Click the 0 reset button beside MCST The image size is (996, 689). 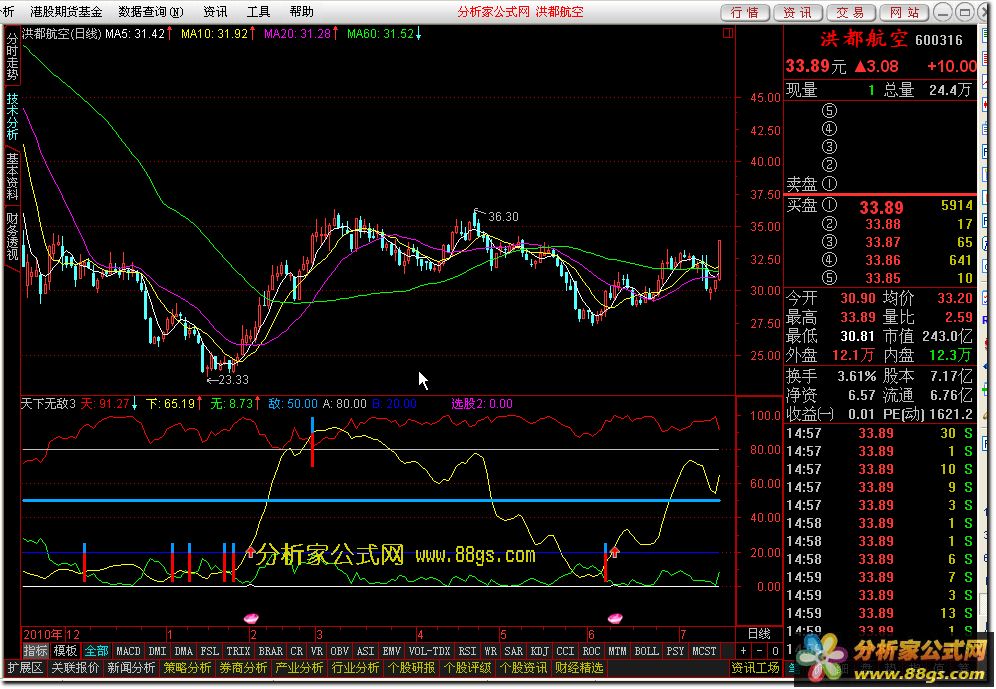point(774,651)
